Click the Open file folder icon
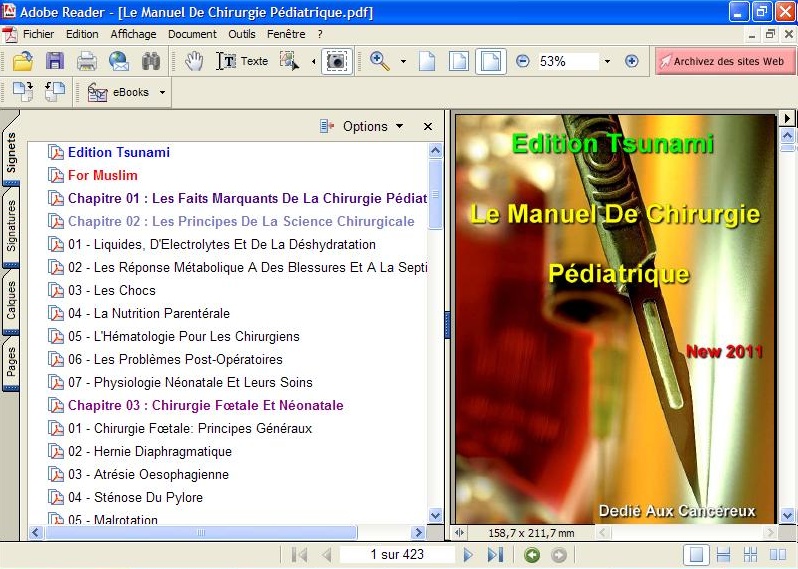This screenshot has width=798, height=569. tap(22, 61)
